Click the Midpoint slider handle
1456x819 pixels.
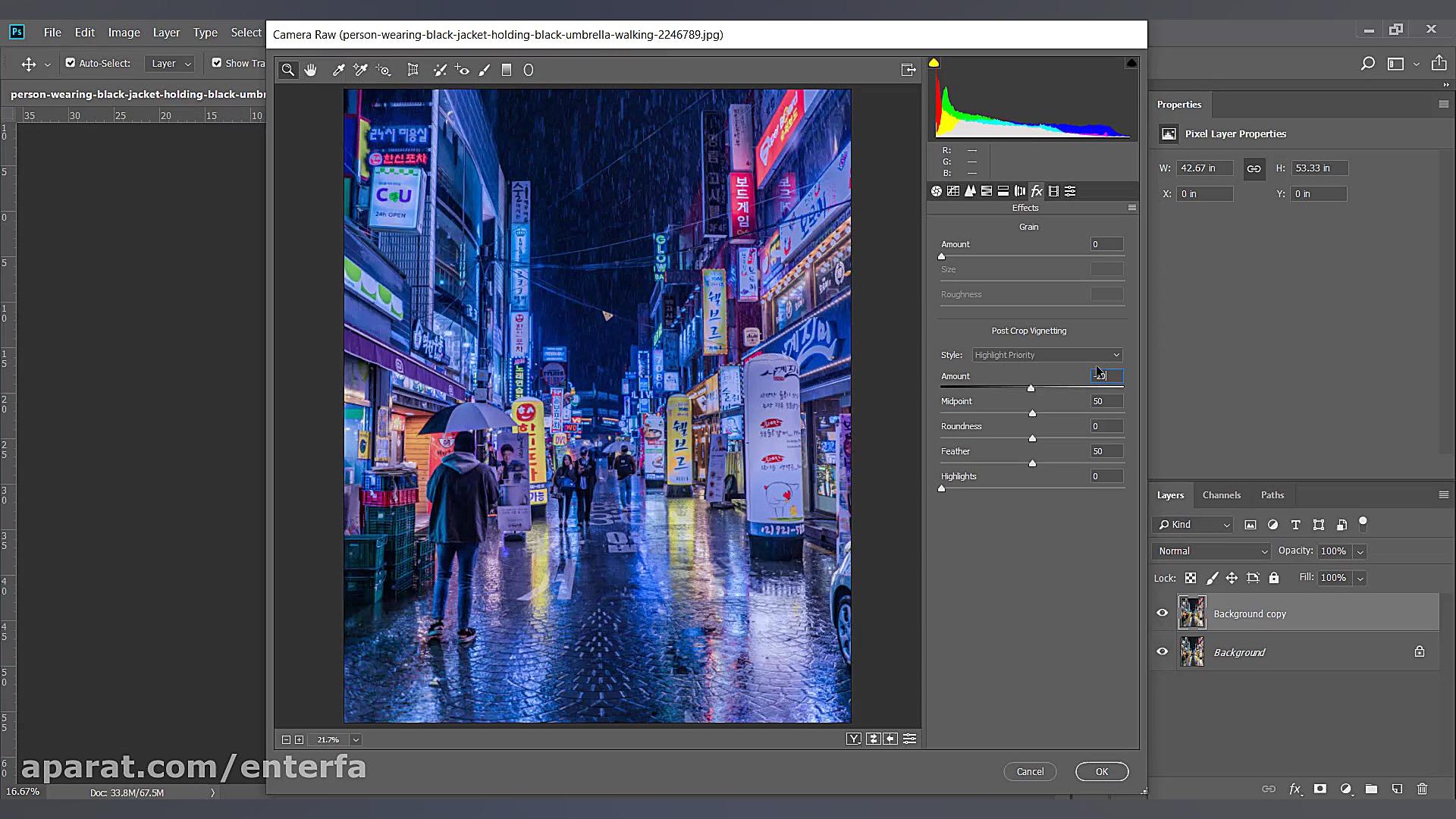[1032, 413]
